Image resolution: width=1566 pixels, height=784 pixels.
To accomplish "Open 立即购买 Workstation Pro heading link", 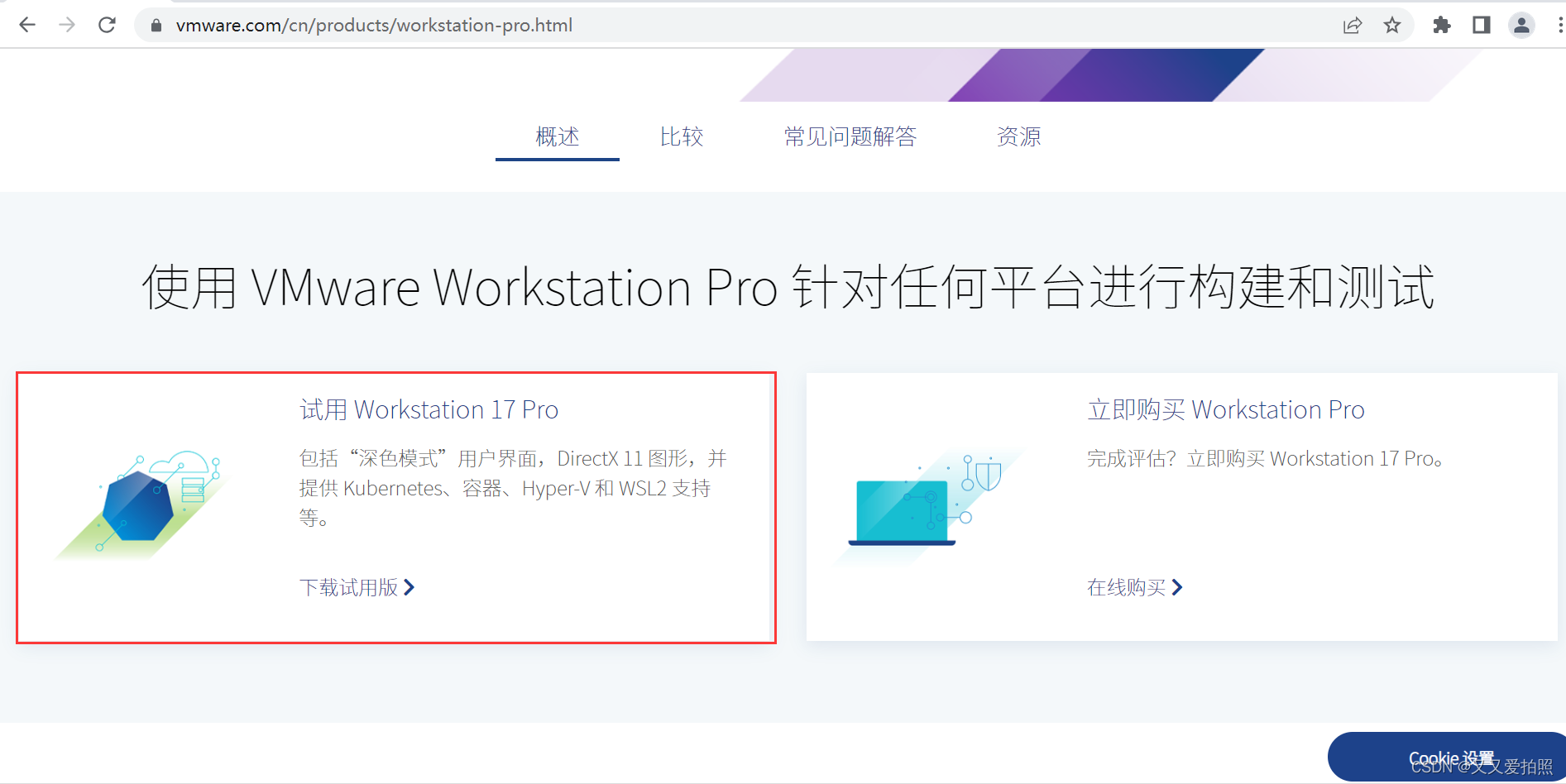I will (x=1226, y=409).
